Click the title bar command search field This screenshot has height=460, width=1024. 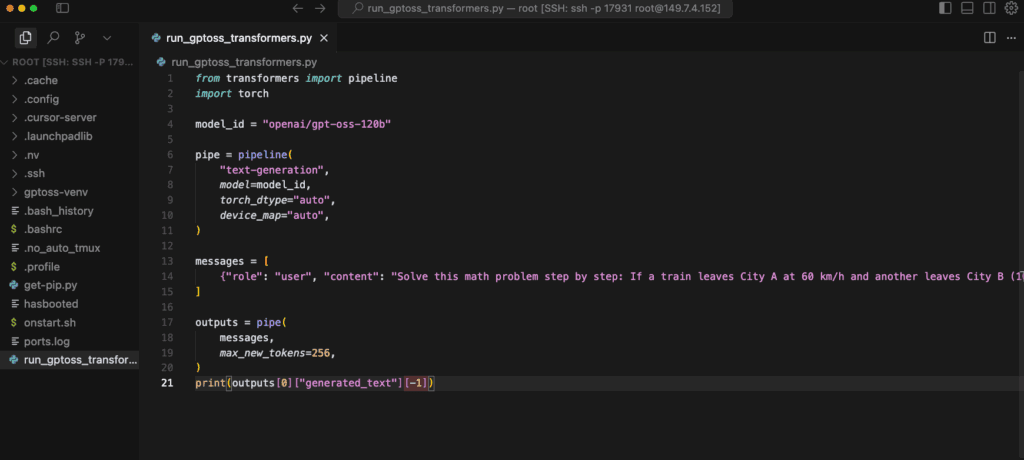tap(535, 8)
